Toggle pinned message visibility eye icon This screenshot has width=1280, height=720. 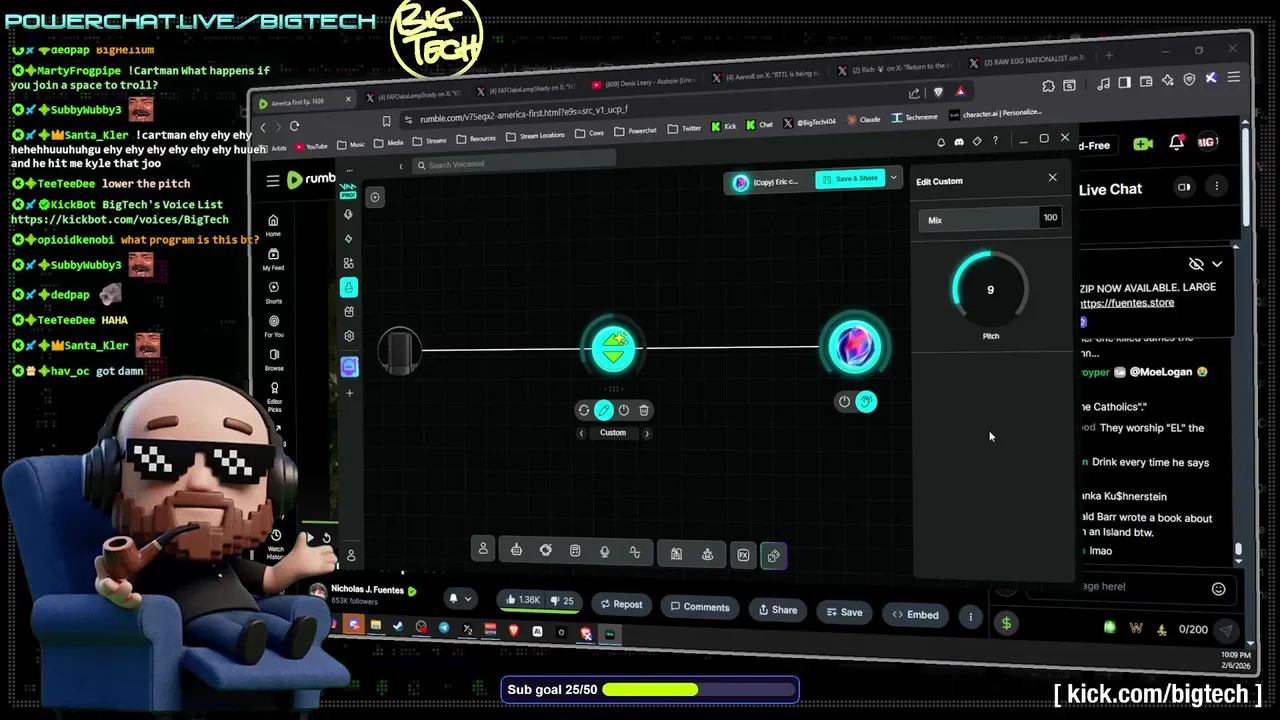pos(1196,264)
